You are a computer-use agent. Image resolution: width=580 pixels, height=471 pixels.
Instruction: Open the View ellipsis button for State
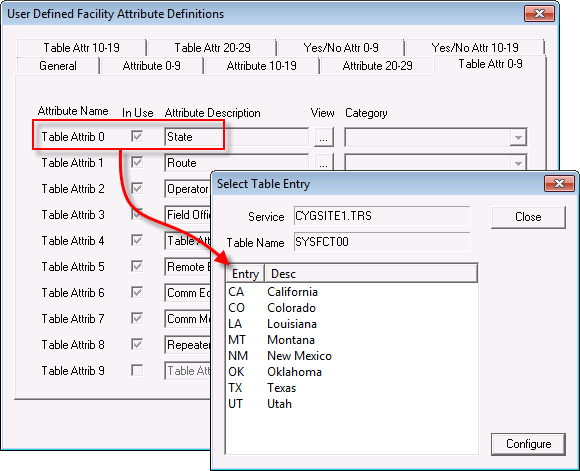[x=324, y=137]
